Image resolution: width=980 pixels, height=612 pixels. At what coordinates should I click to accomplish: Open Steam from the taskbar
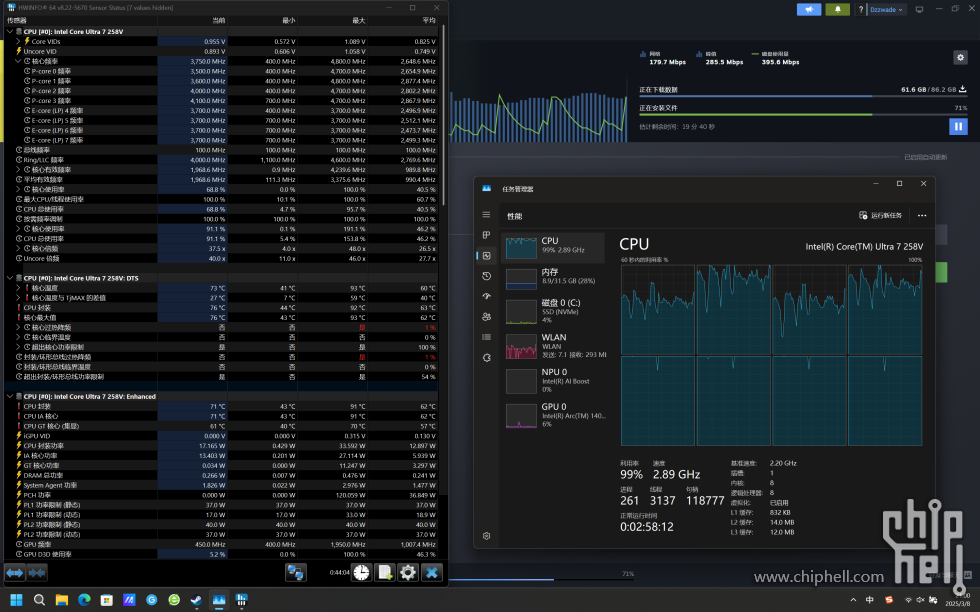click(x=196, y=599)
